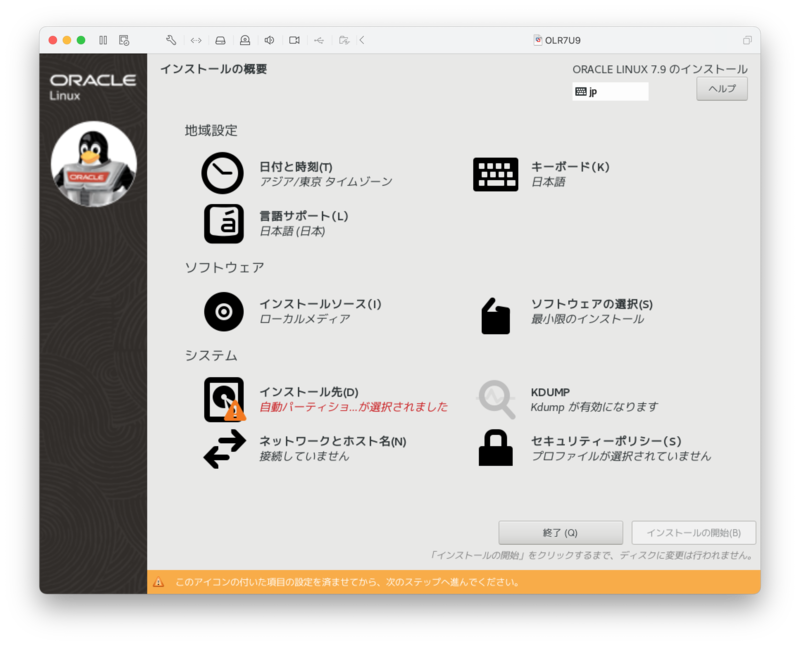Open 日付と時刻(T) settings
Viewport: 800px width, 646px height.
pyautogui.click(x=296, y=167)
